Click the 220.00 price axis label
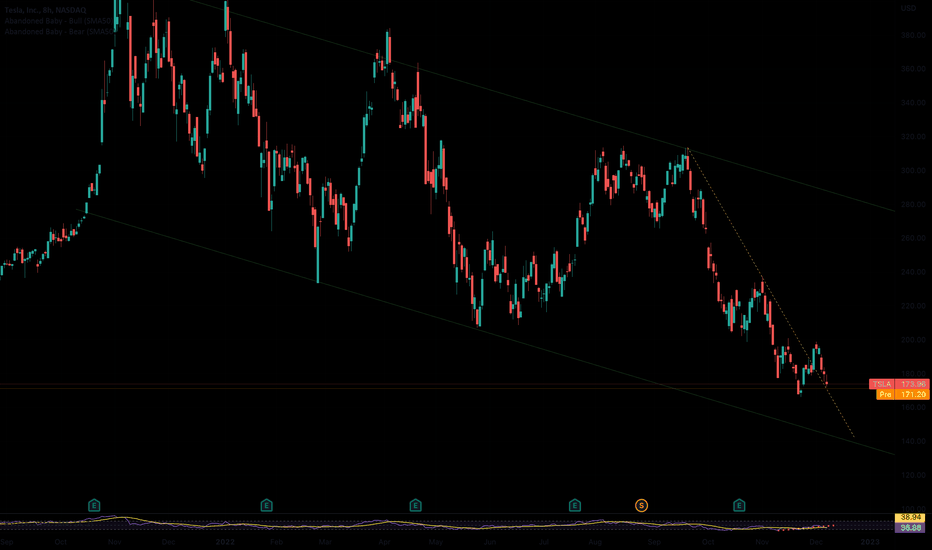 913,306
